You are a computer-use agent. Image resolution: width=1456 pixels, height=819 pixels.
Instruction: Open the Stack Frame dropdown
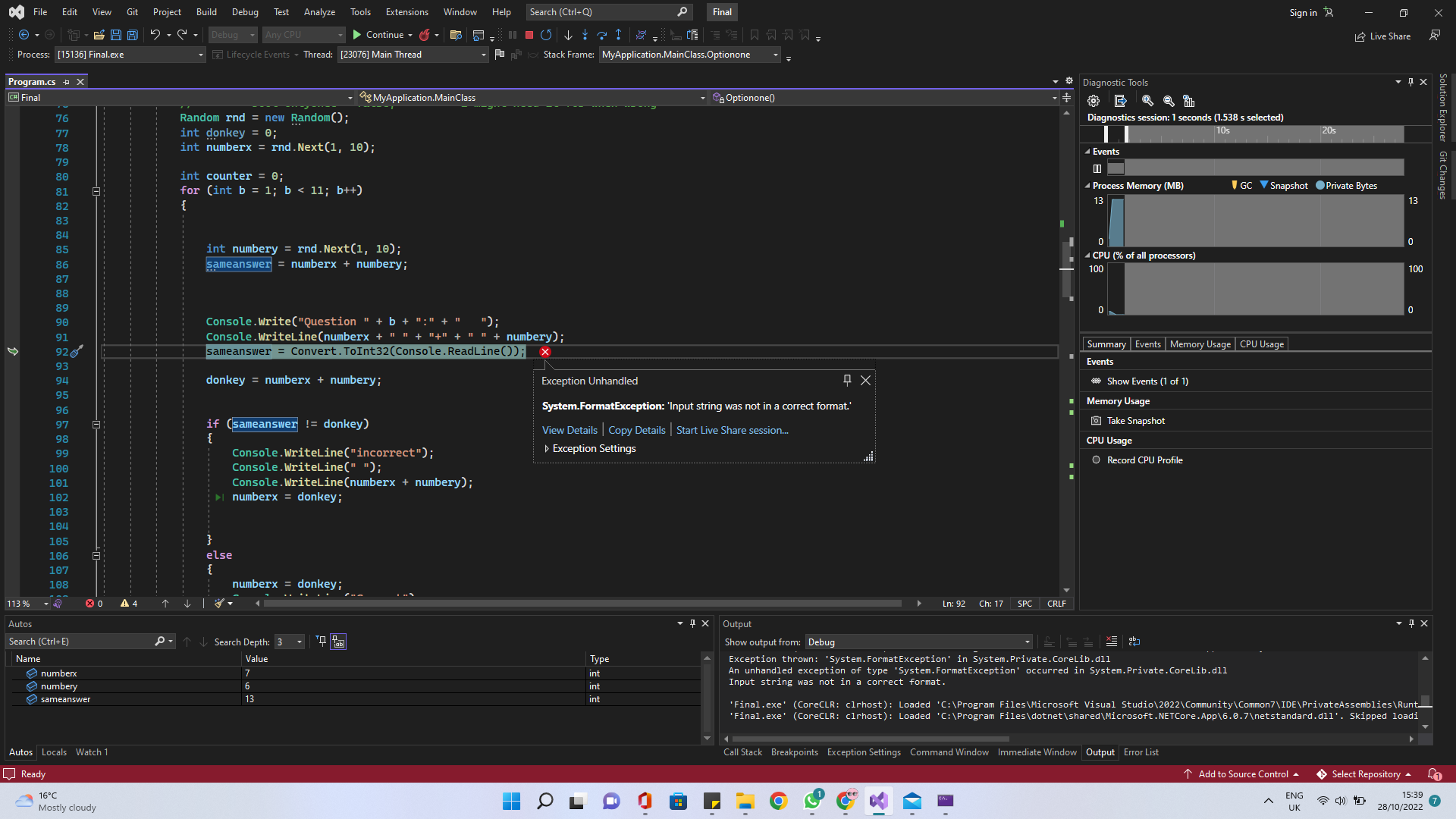pyautogui.click(x=775, y=55)
